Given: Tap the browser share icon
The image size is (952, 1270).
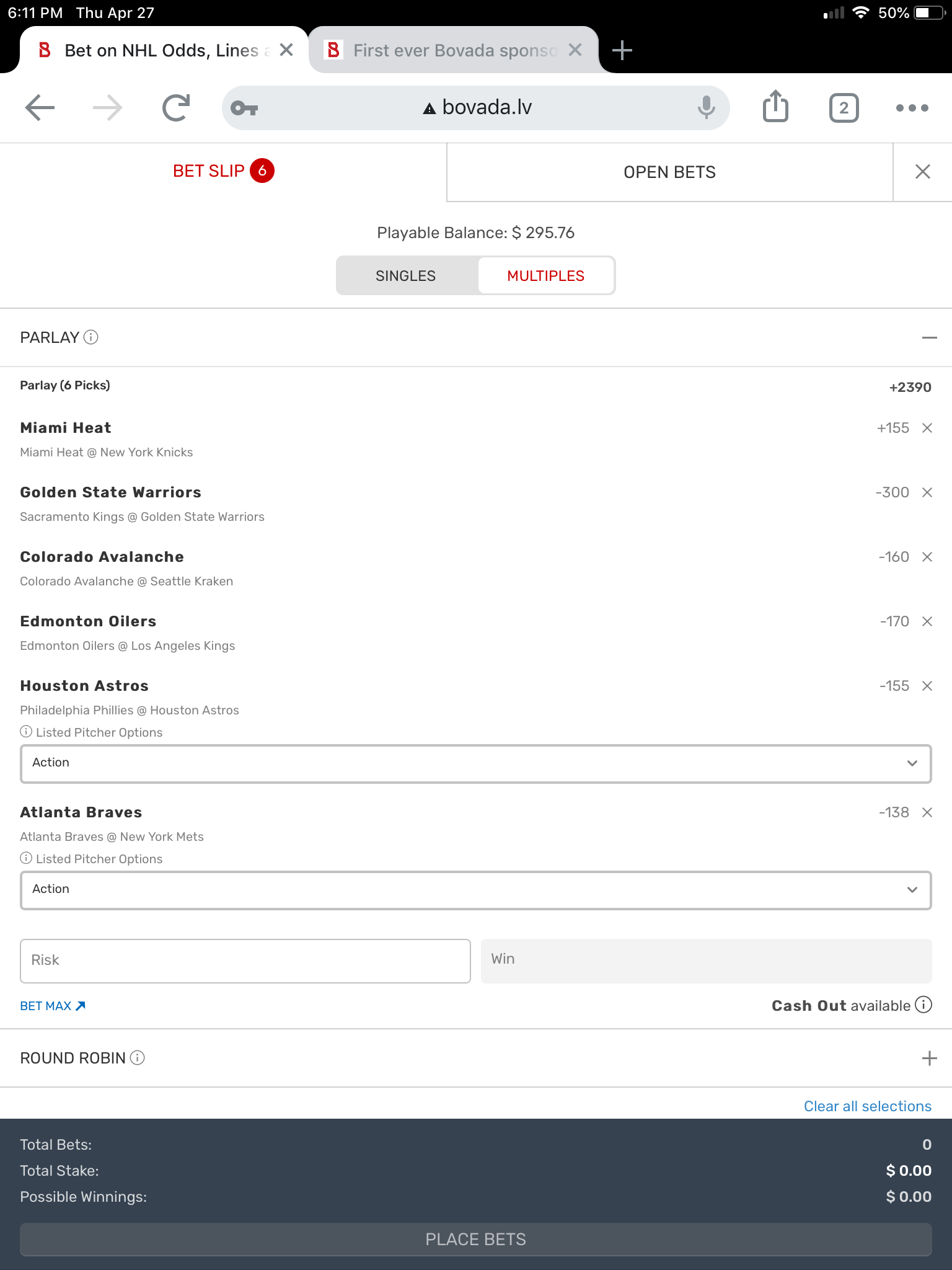Looking at the screenshot, I should pos(775,107).
